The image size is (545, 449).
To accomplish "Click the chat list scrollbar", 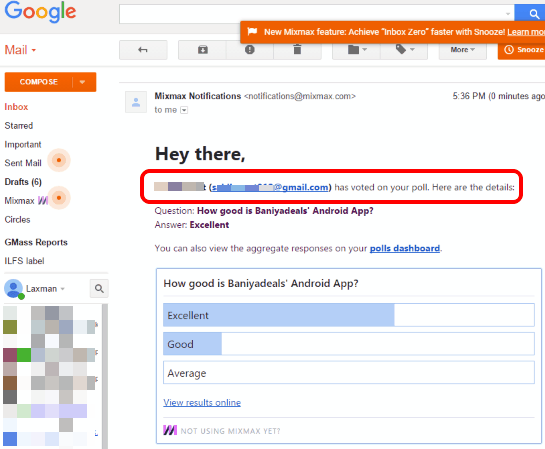I will point(105,376).
